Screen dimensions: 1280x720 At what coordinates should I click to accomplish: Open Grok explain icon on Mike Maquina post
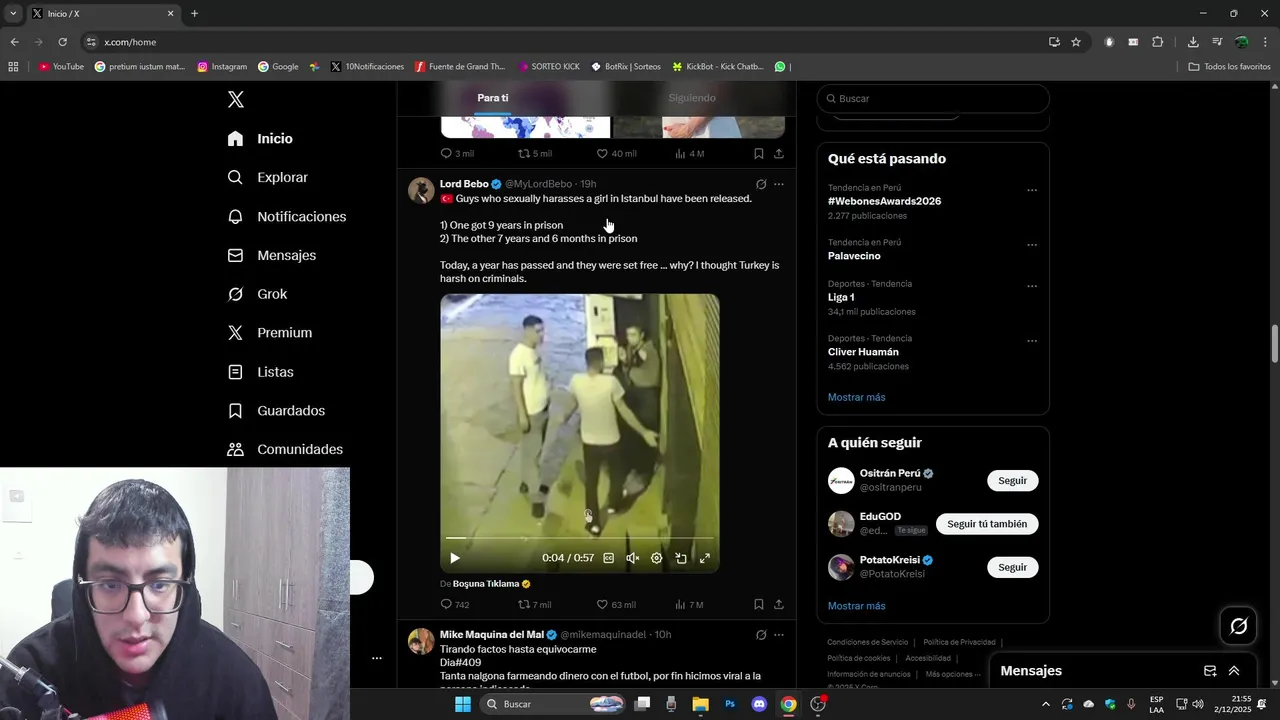[761, 635]
